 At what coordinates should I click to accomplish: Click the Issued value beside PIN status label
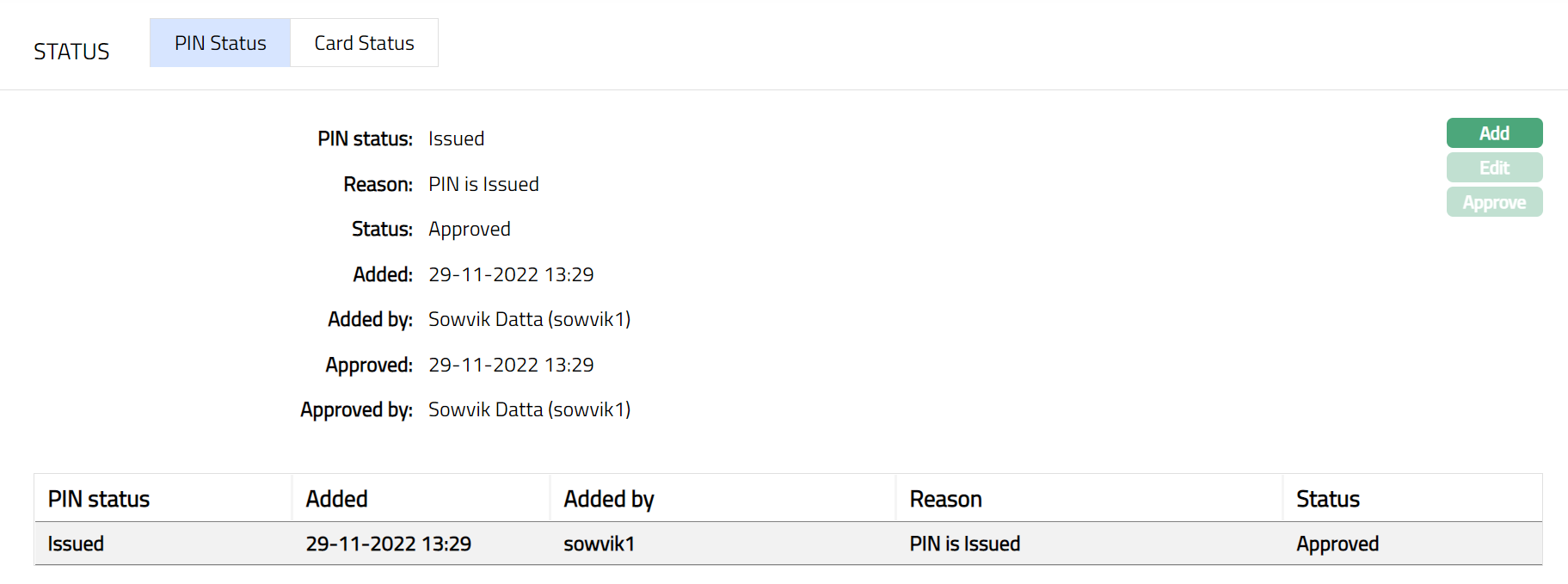click(x=456, y=138)
